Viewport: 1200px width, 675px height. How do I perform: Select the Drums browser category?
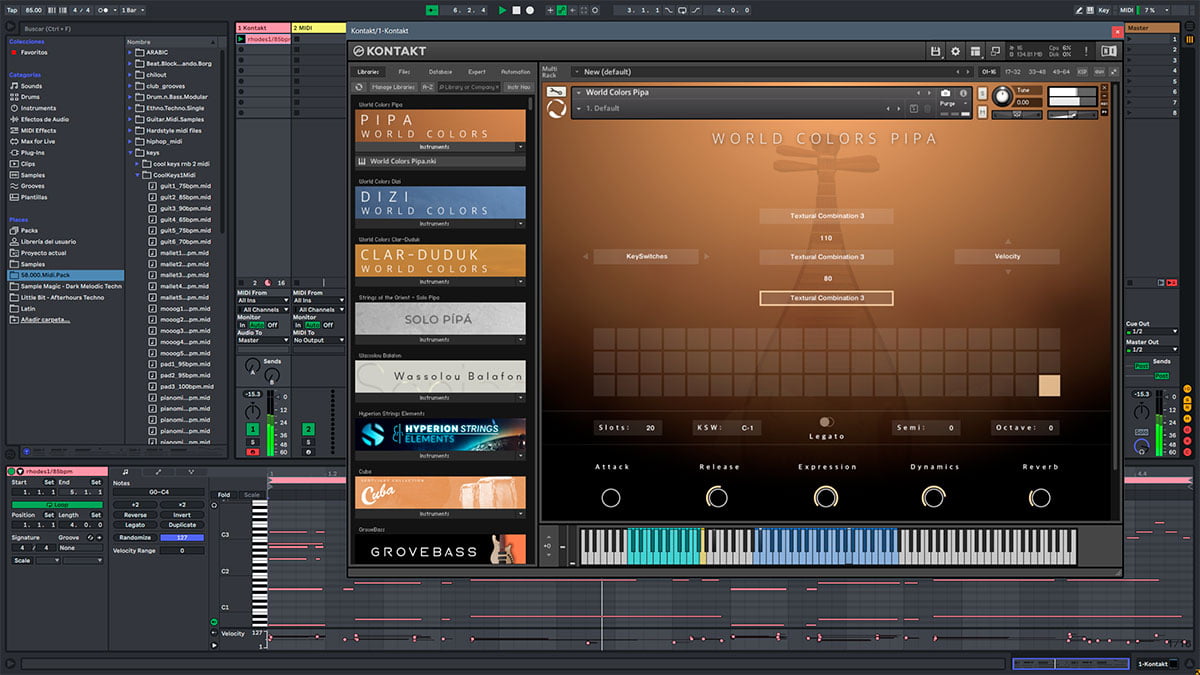pyautogui.click(x=31, y=97)
